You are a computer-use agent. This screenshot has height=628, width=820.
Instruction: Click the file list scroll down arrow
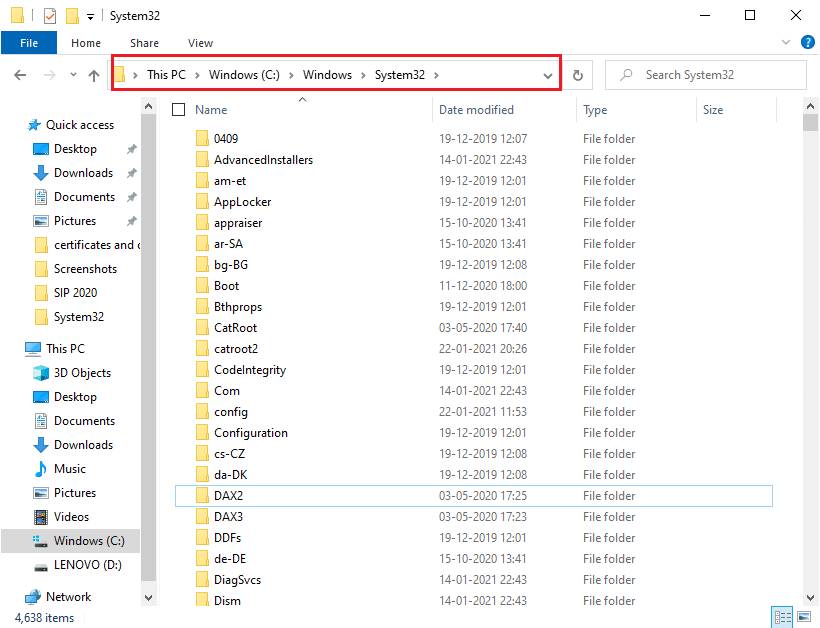pos(811,598)
